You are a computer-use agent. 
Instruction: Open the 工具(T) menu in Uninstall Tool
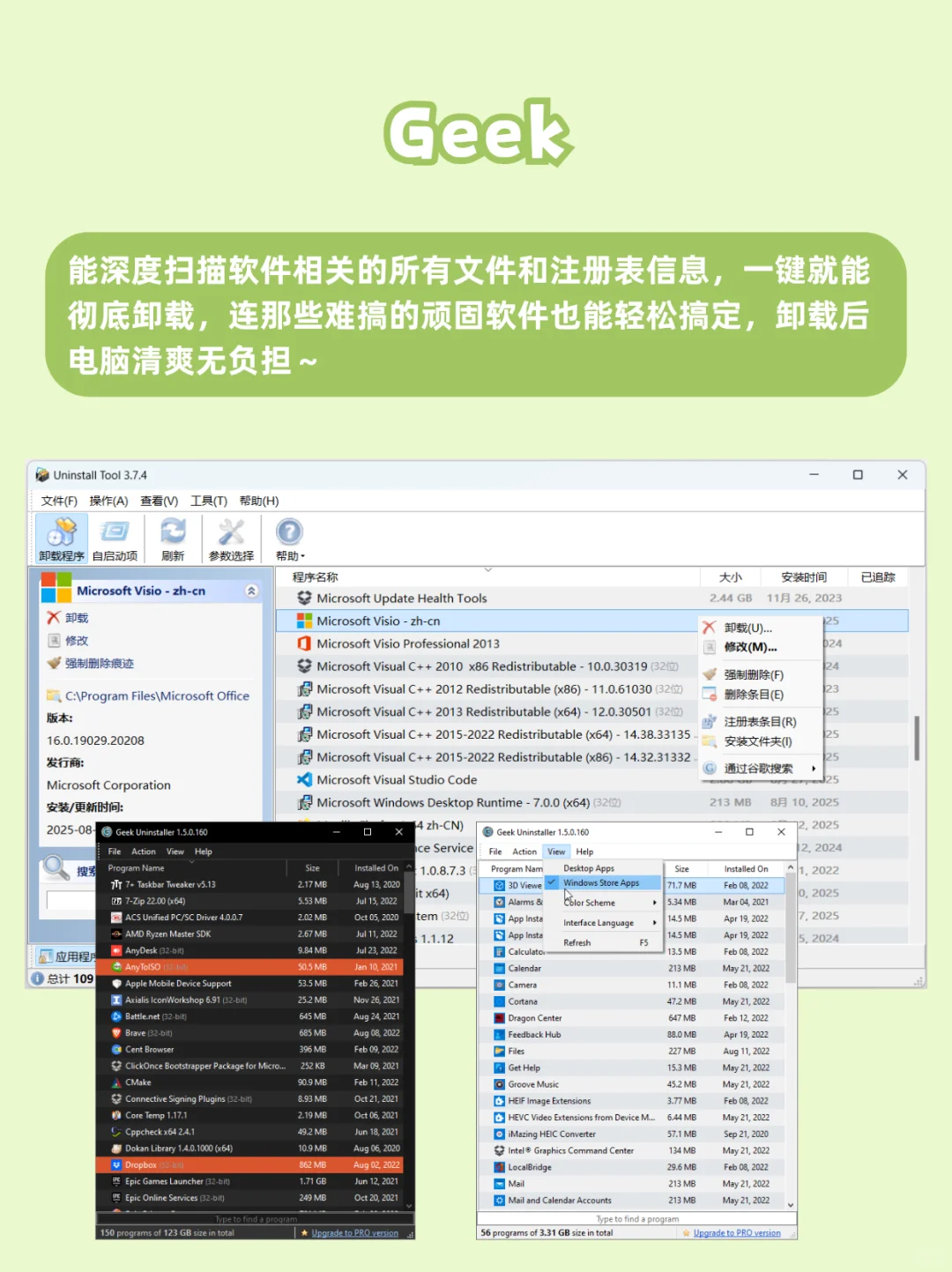(x=208, y=501)
